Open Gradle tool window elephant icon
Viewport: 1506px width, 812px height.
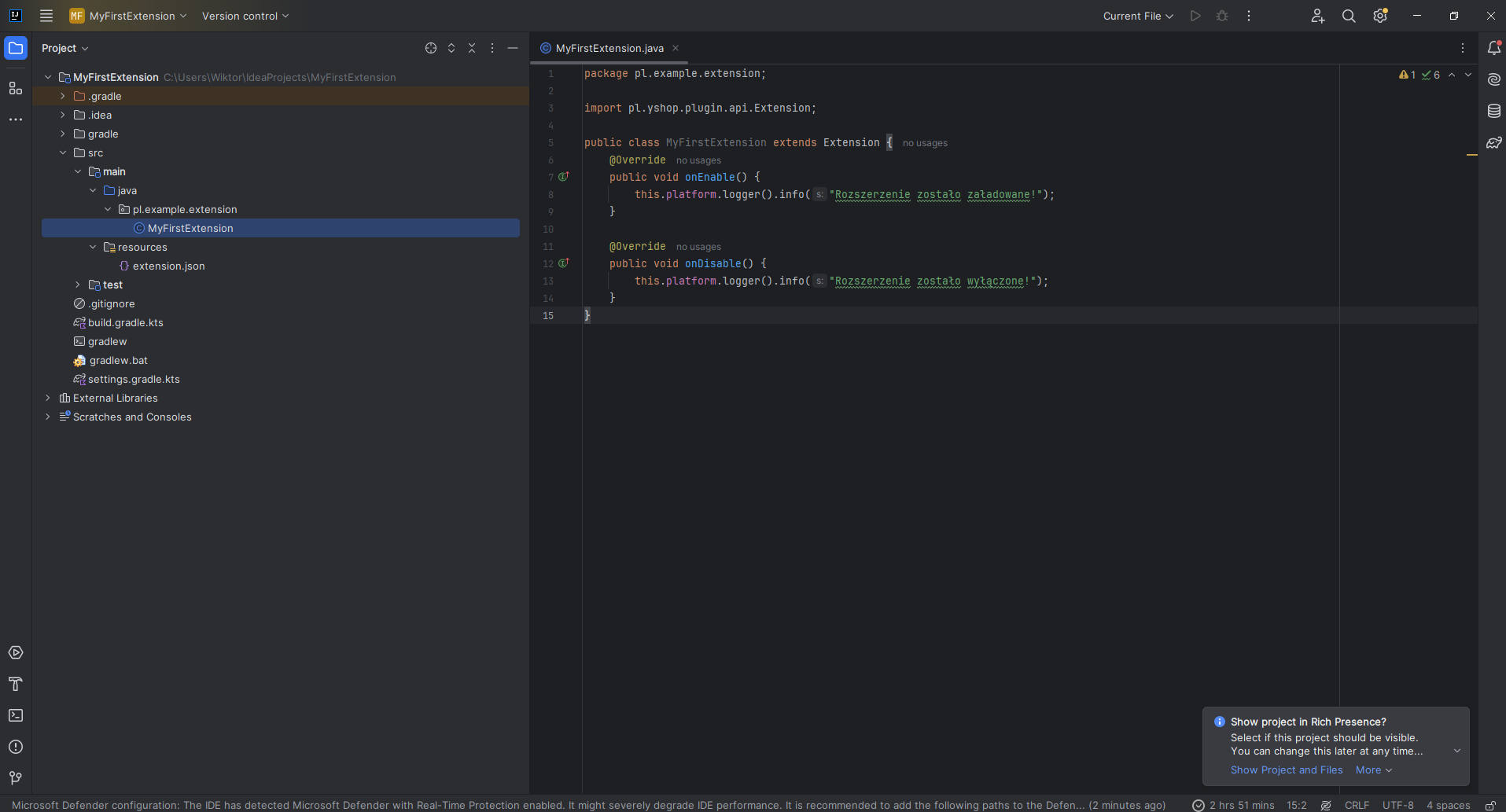1494,142
